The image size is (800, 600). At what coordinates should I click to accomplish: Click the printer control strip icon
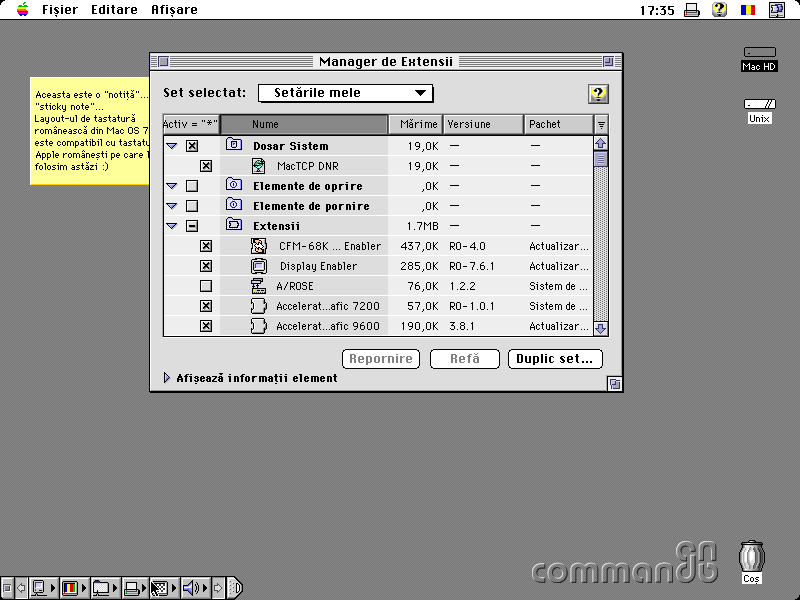pos(131,588)
